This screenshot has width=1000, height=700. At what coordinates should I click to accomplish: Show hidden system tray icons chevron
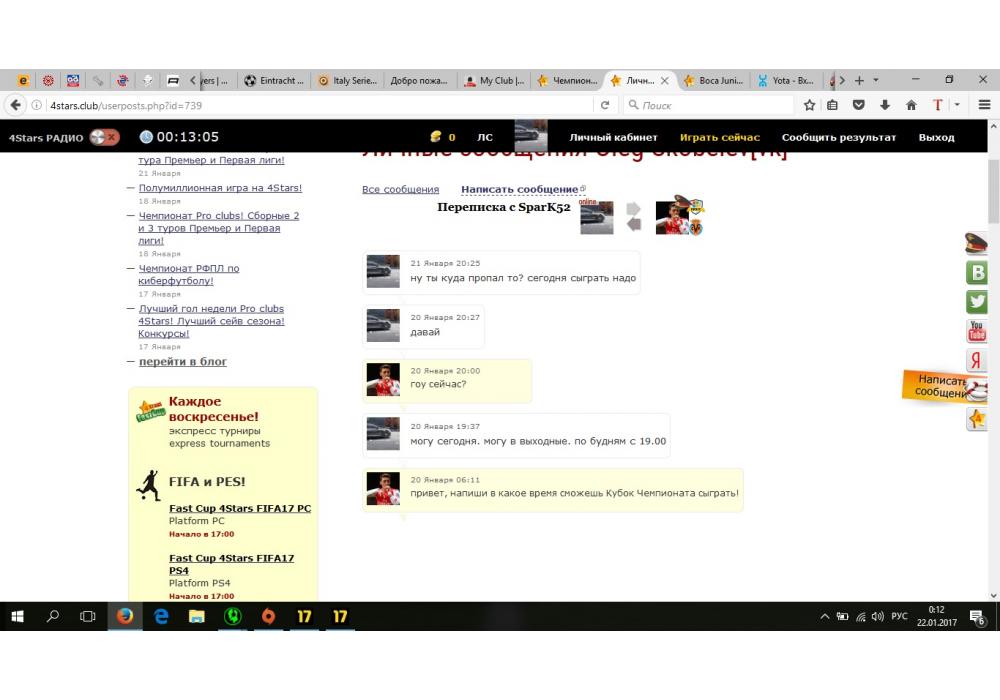tap(825, 617)
